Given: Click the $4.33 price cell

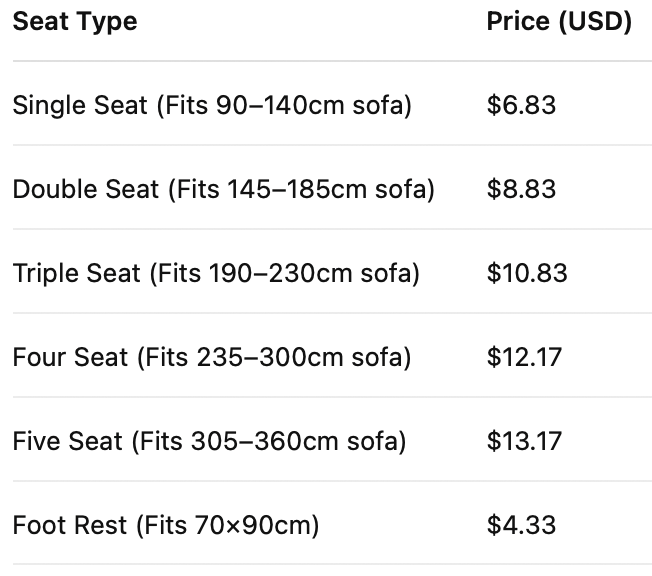Looking at the screenshot, I should coord(521,525).
